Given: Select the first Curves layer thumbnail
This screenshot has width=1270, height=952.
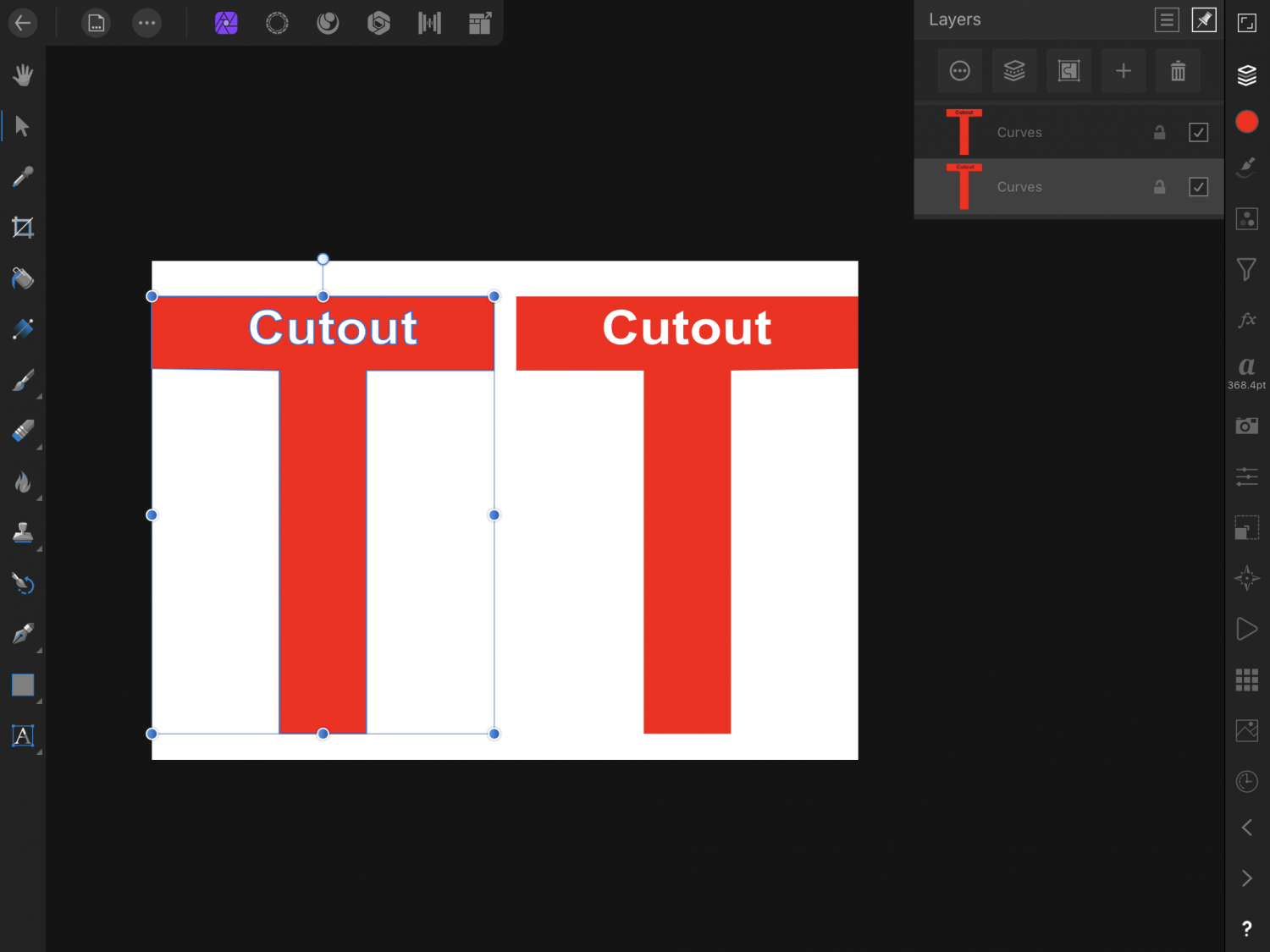Looking at the screenshot, I should click(964, 132).
